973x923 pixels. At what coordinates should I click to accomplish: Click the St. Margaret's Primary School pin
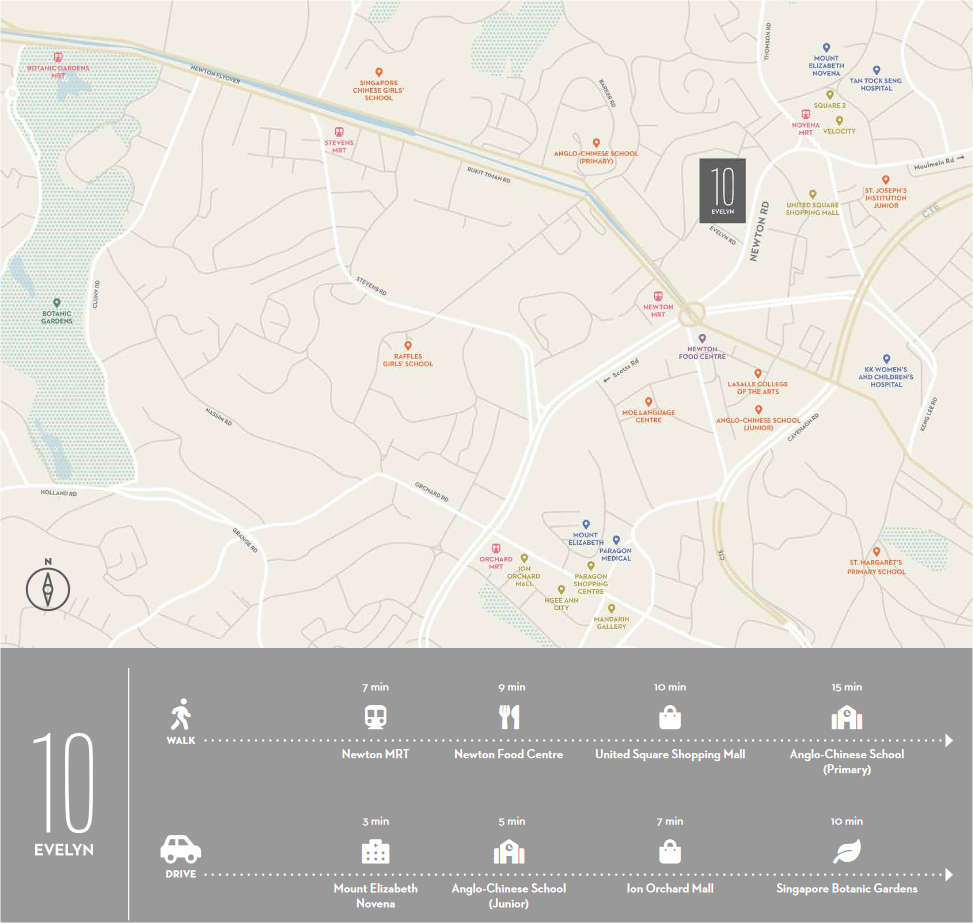click(x=876, y=552)
